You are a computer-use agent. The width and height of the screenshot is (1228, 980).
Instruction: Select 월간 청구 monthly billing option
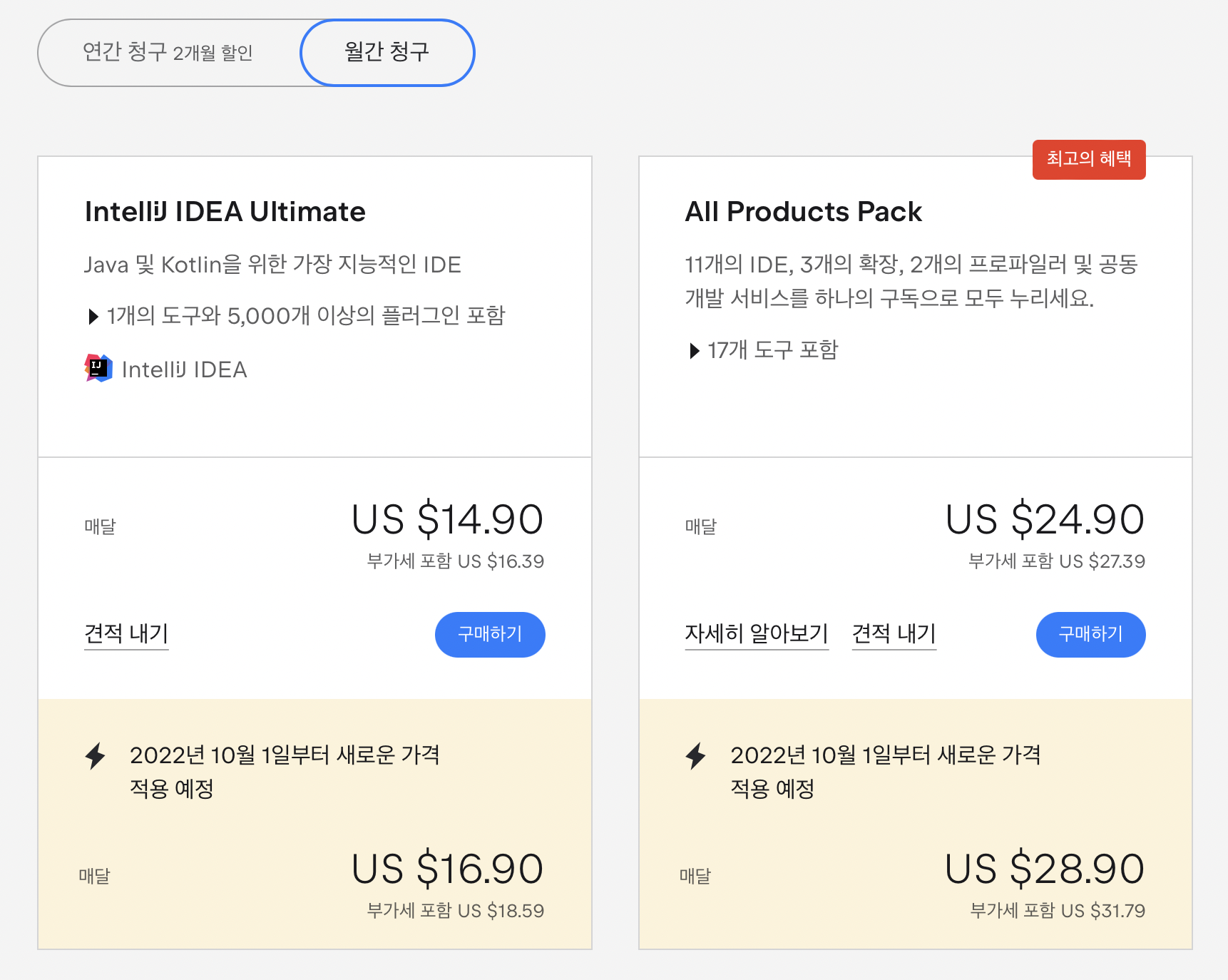(387, 52)
